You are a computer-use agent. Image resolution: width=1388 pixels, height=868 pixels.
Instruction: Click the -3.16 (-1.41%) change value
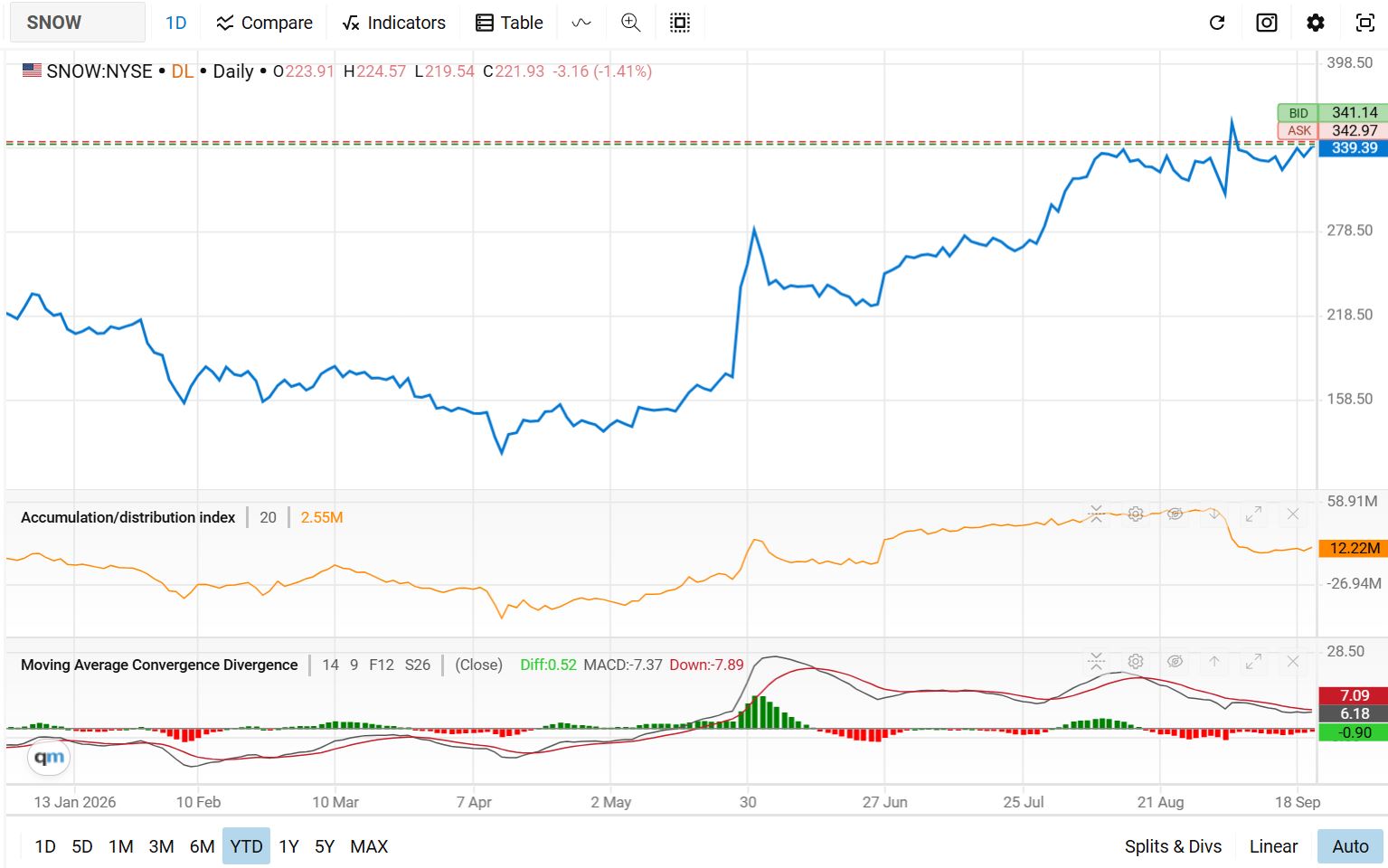pyautogui.click(x=602, y=71)
